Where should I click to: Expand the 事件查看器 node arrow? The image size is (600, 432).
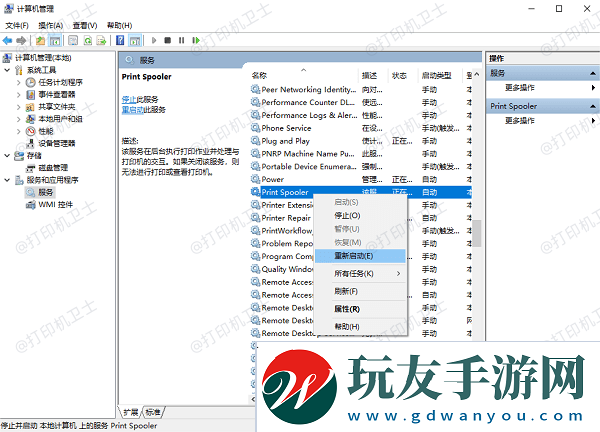[x=18, y=95]
